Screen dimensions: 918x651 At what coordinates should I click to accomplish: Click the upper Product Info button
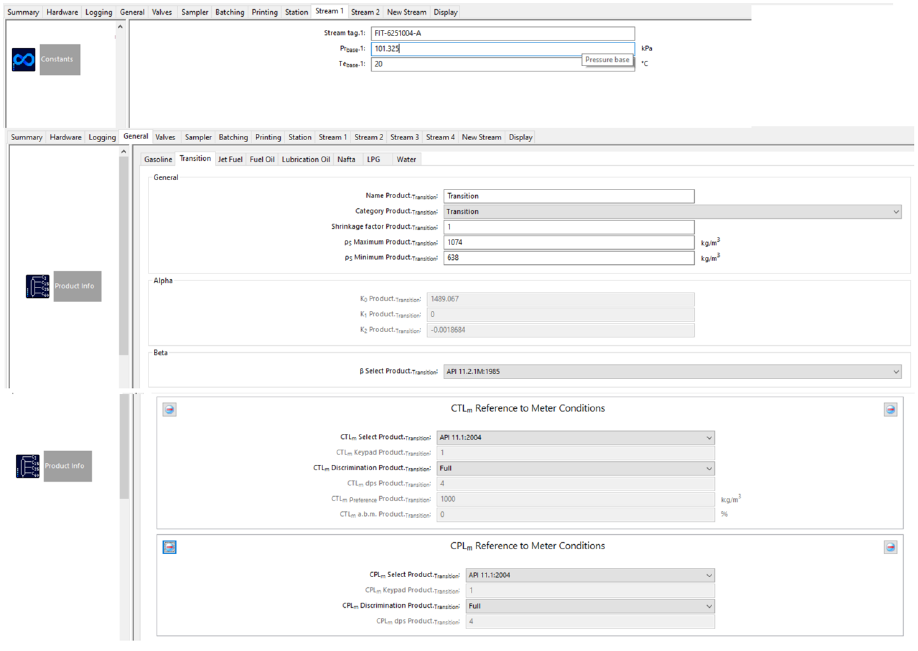77,286
